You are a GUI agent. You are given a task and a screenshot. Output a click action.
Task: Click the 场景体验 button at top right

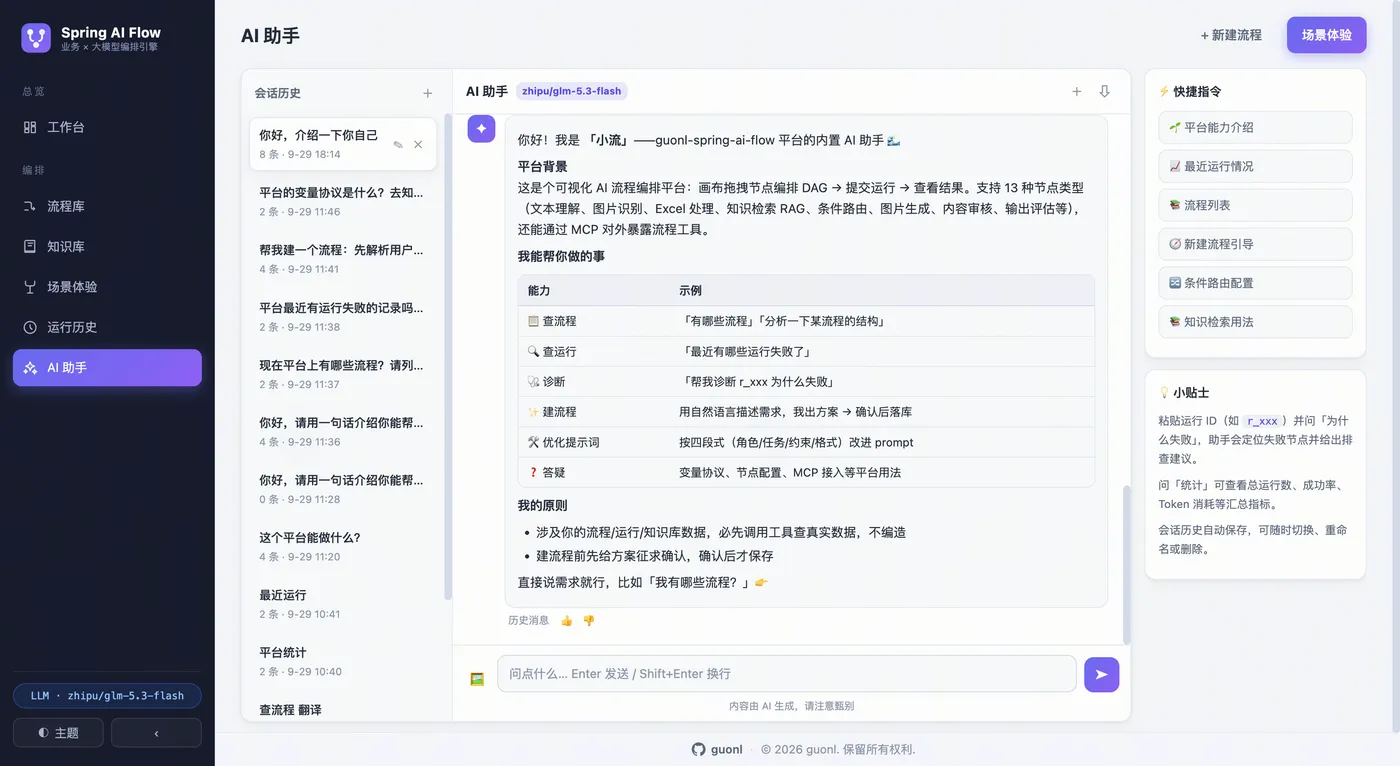pyautogui.click(x=1326, y=35)
